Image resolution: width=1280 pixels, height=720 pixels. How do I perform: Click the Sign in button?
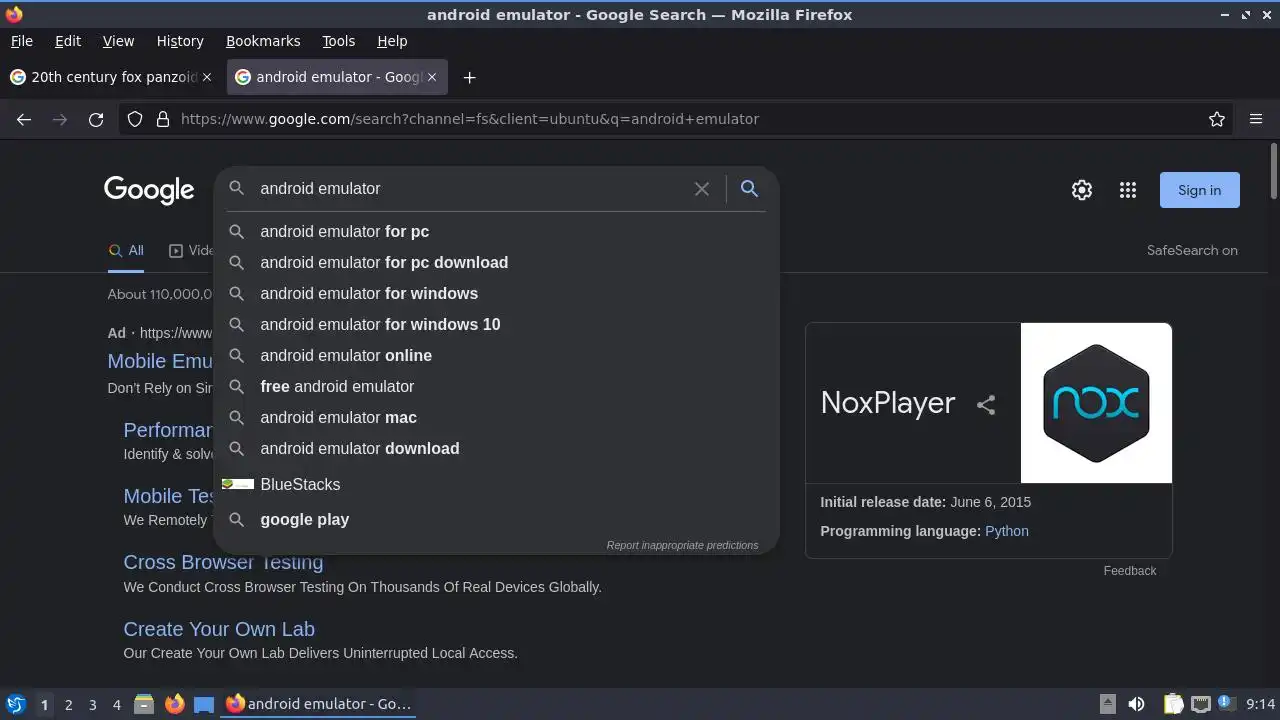[x=1199, y=190]
